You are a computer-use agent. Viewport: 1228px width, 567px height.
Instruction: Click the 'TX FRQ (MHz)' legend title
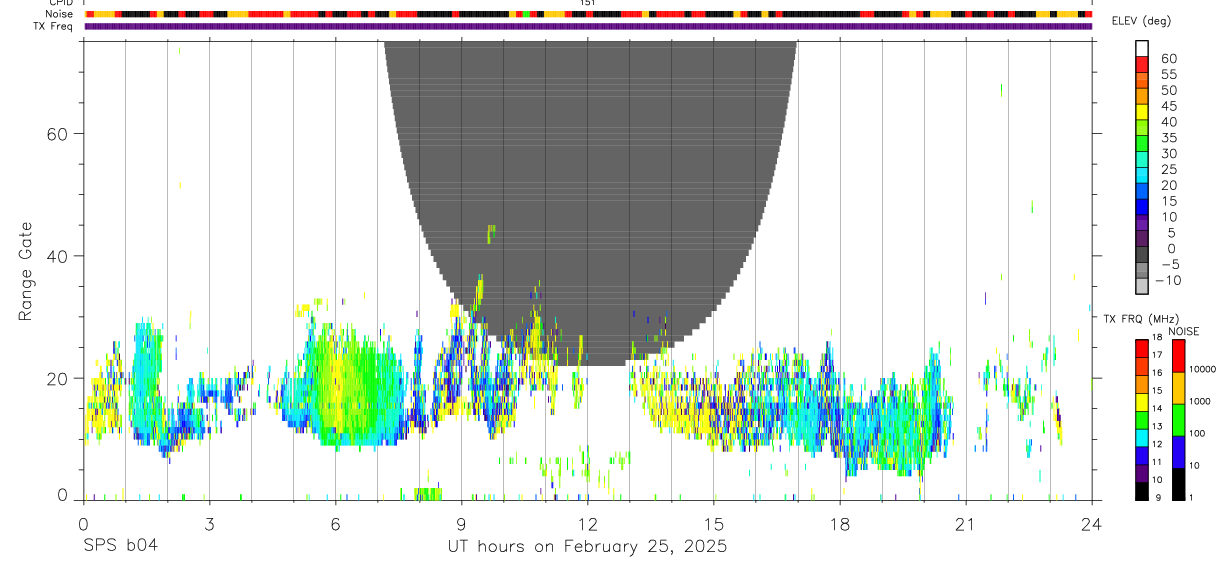tap(1141, 318)
